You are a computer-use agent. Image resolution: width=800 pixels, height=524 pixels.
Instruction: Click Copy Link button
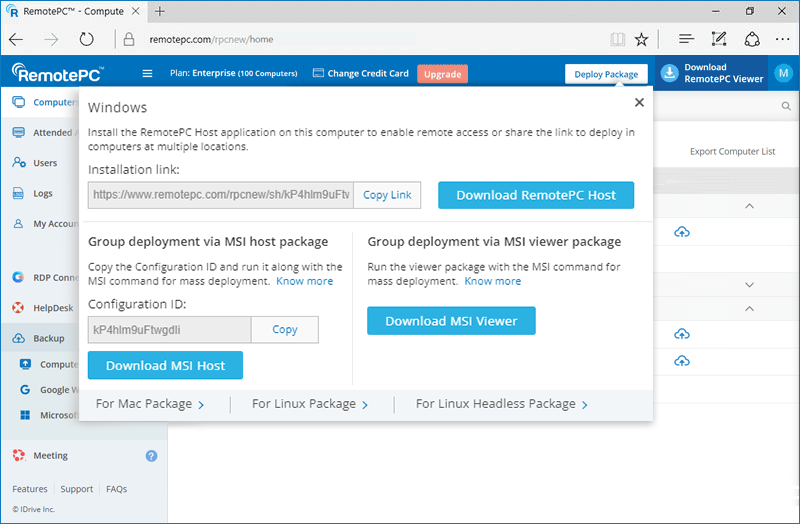click(x=387, y=195)
